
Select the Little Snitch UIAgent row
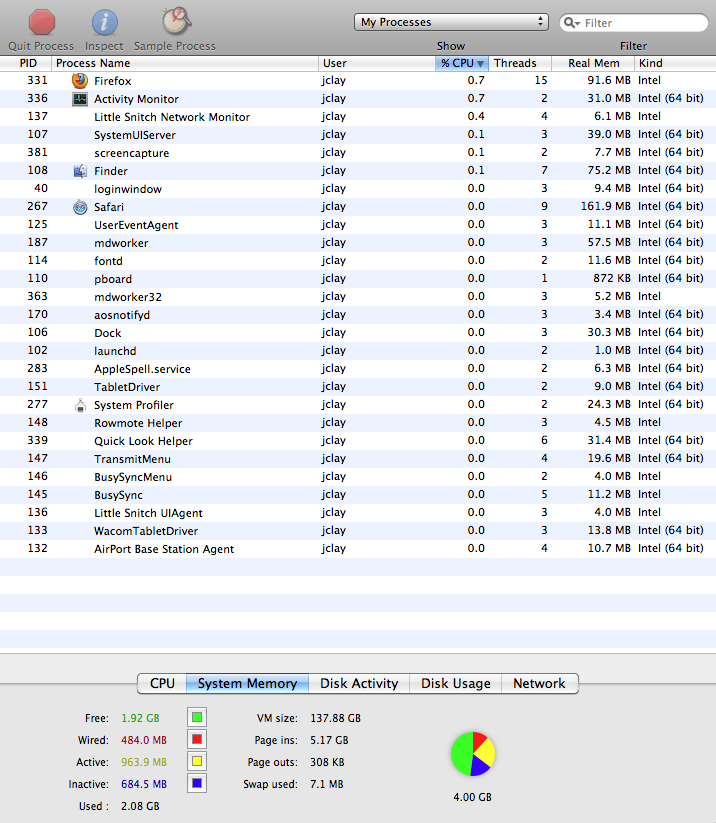358,512
